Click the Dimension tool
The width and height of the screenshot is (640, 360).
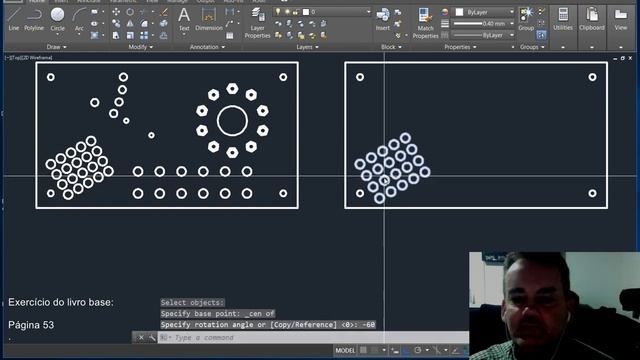coord(209,19)
